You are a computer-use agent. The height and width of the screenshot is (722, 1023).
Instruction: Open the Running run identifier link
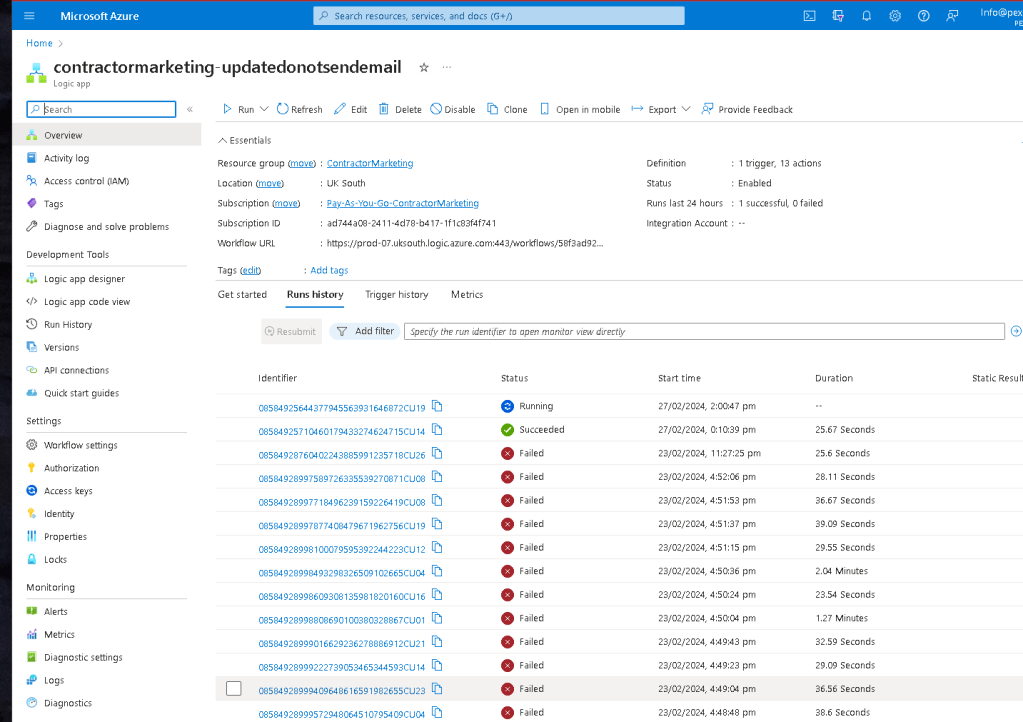point(342,408)
